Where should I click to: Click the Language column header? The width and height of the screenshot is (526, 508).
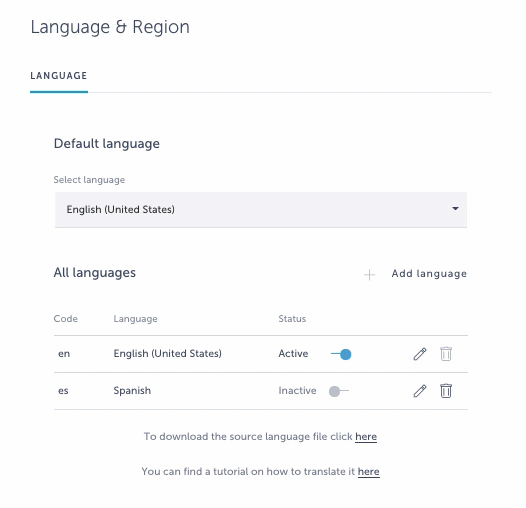point(135,319)
